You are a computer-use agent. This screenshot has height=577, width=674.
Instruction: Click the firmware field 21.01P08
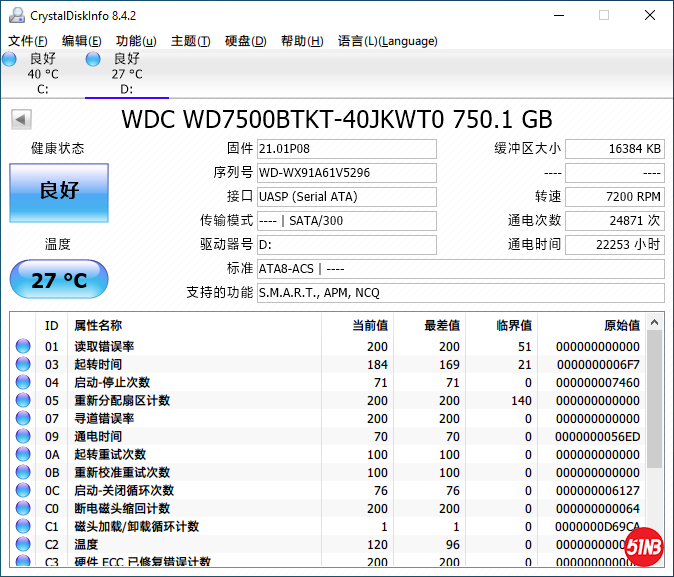pyautogui.click(x=347, y=149)
